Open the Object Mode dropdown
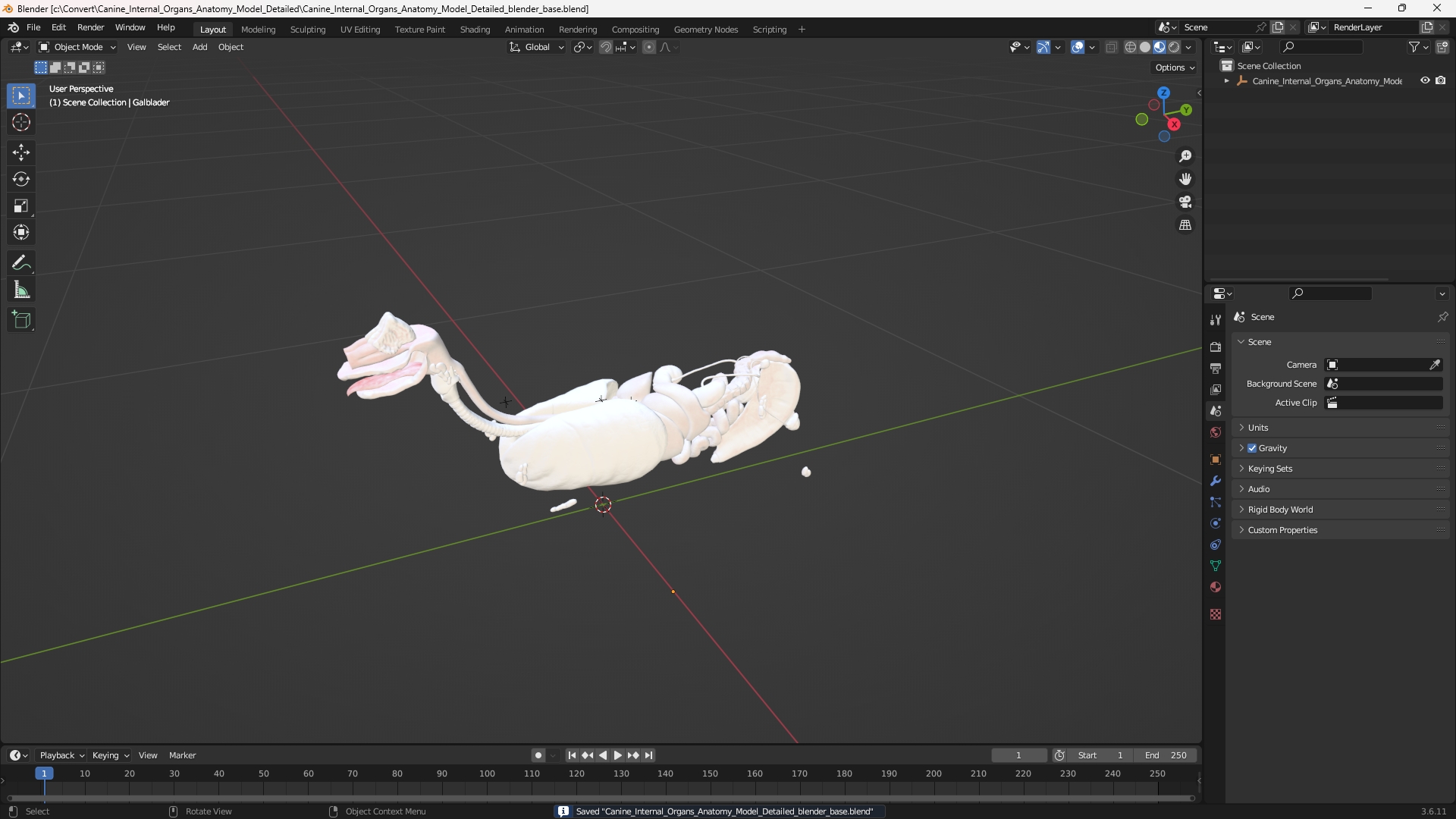1456x819 pixels. (77, 47)
